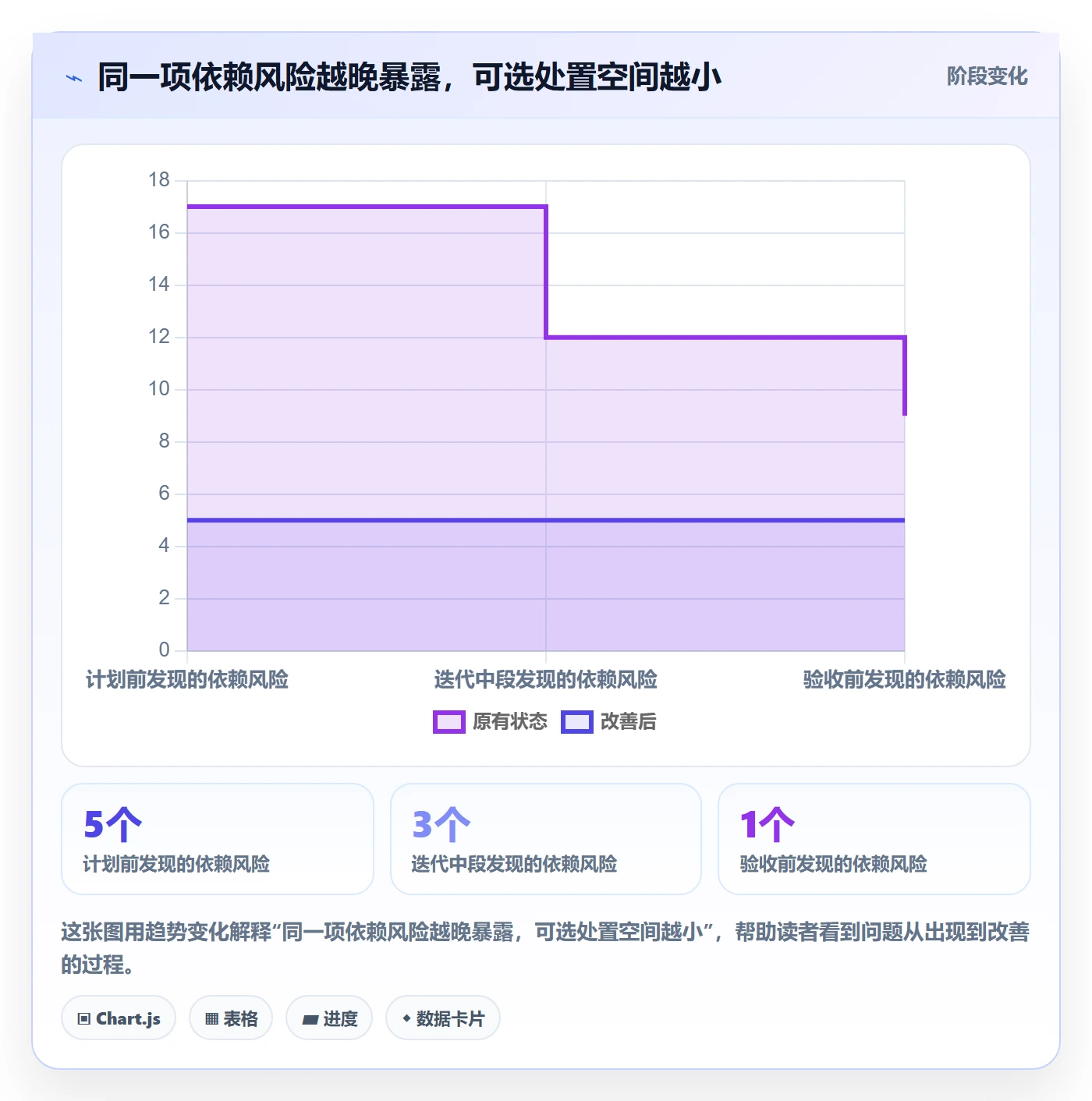The width and height of the screenshot is (1092, 1101).
Task: Click the description paragraph starting 这张图用趋势变化
Action: 545,948
